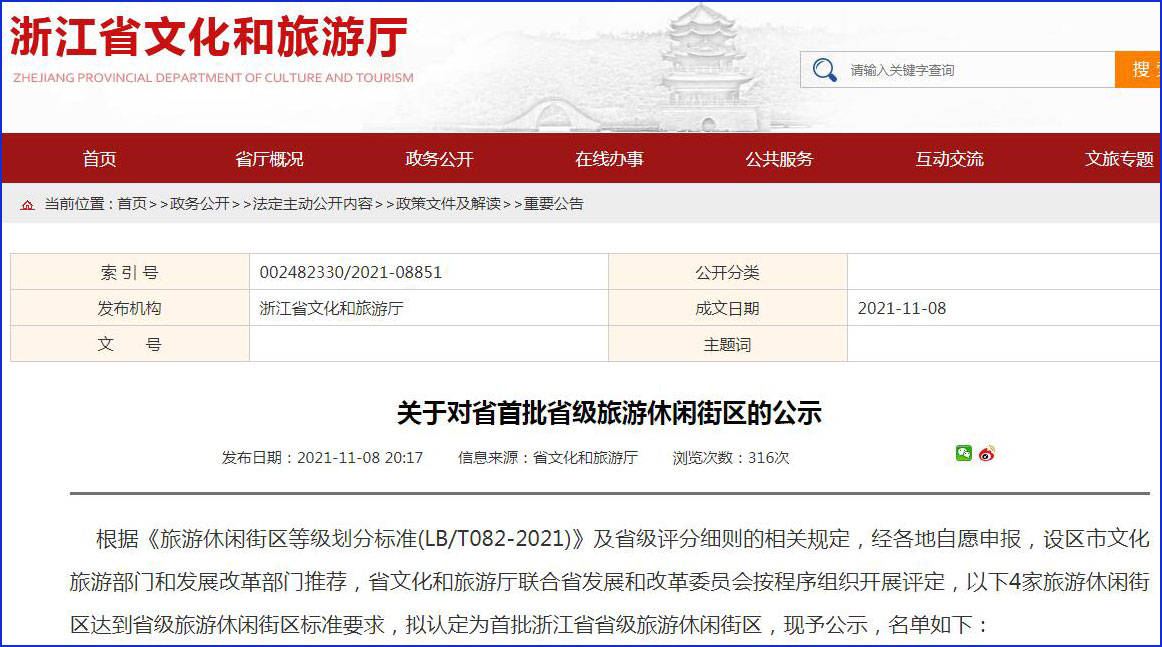1162x647 pixels.
Task: Click the home icon in breadcrumb bar
Action: (x=27, y=204)
